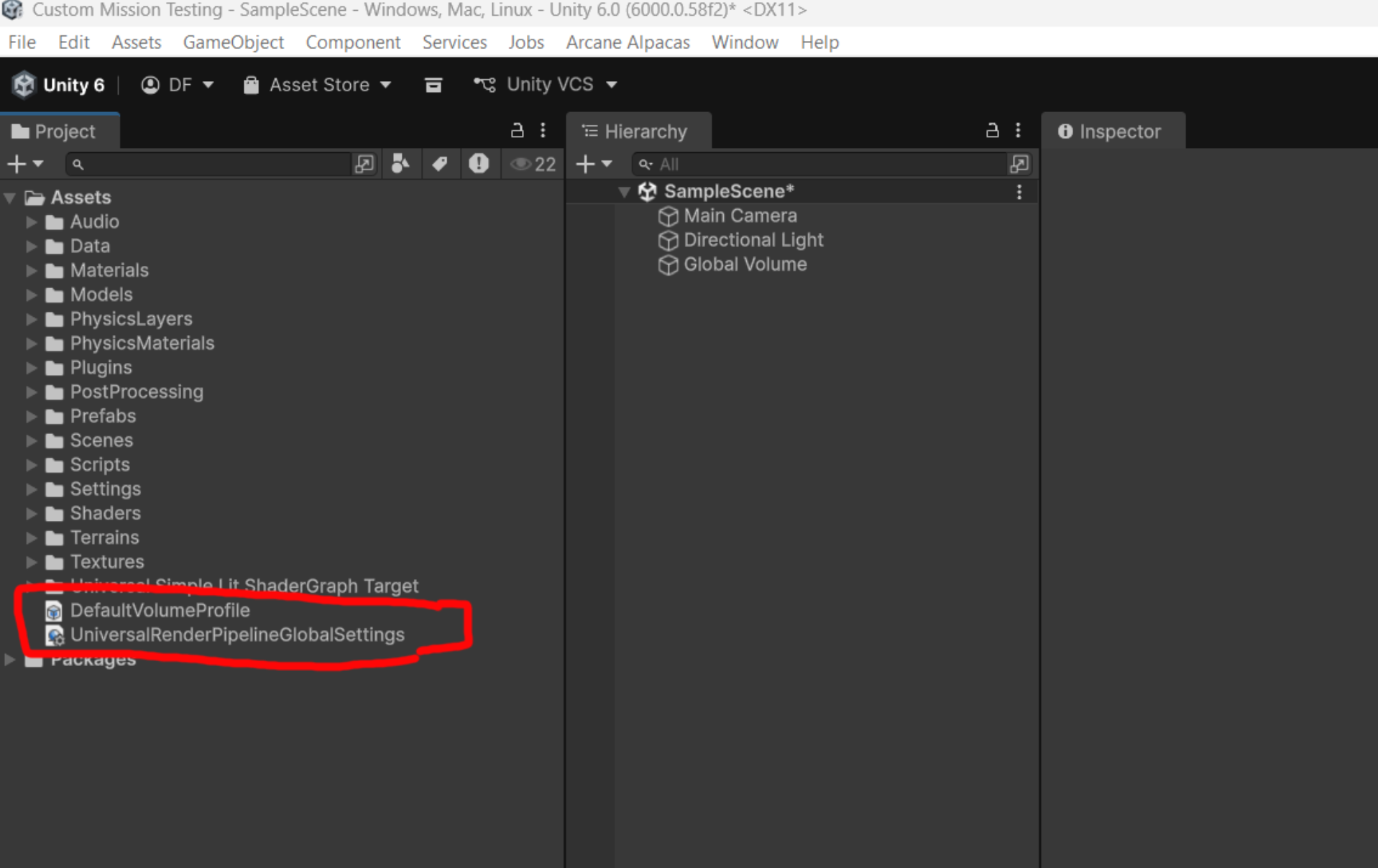Select the Prefabs folder
Viewport: 1378px width, 868px height.
(103, 416)
